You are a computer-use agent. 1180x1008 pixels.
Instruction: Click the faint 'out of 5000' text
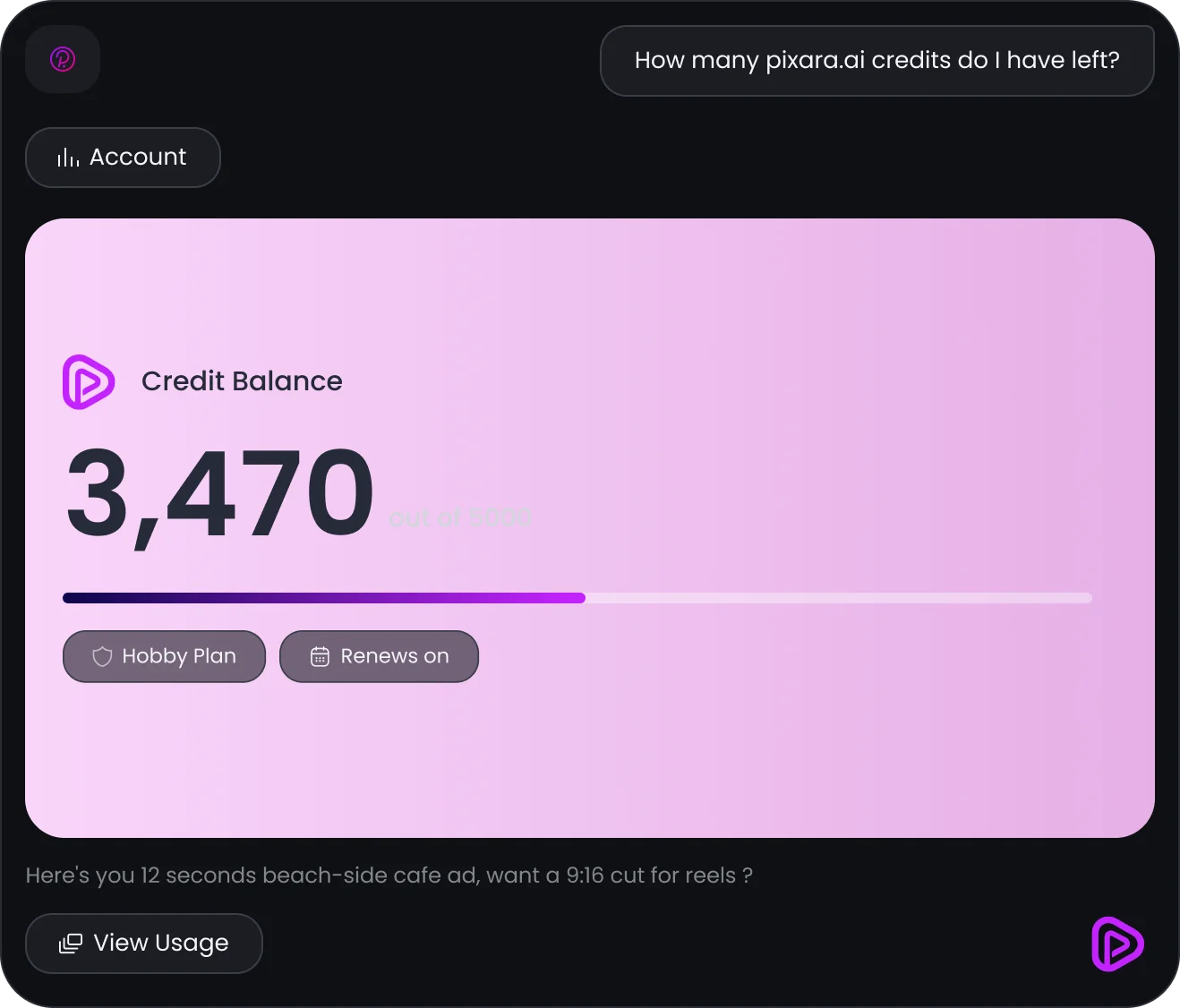point(460,517)
